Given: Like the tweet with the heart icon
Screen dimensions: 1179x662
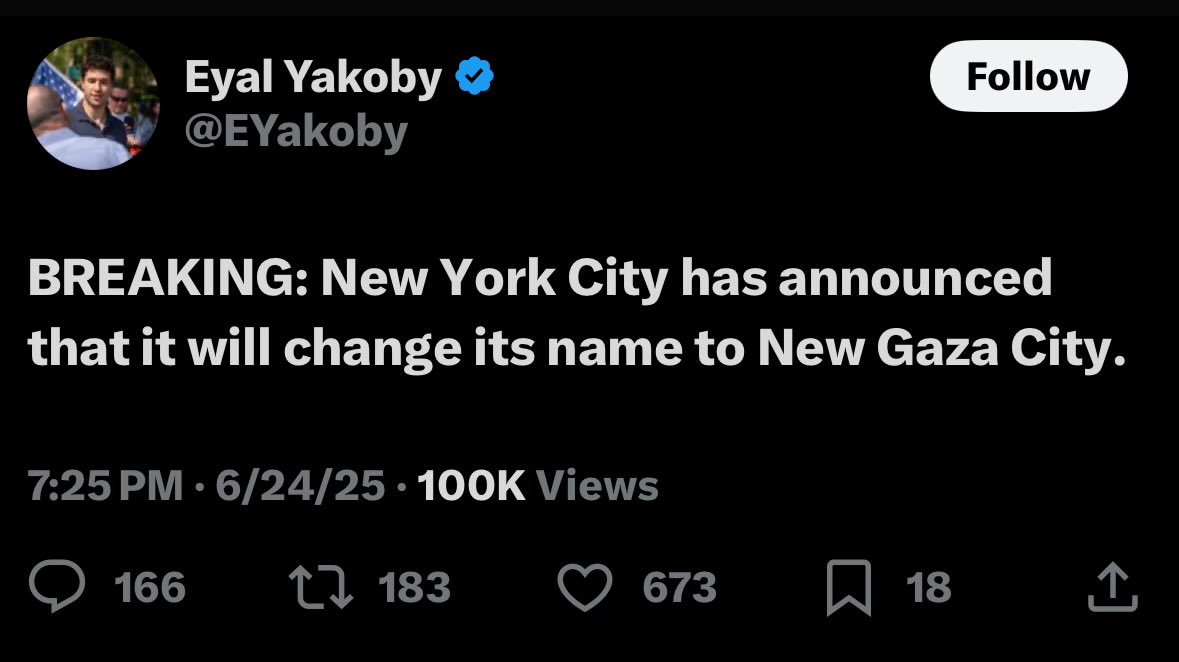Looking at the screenshot, I should pos(584,588).
